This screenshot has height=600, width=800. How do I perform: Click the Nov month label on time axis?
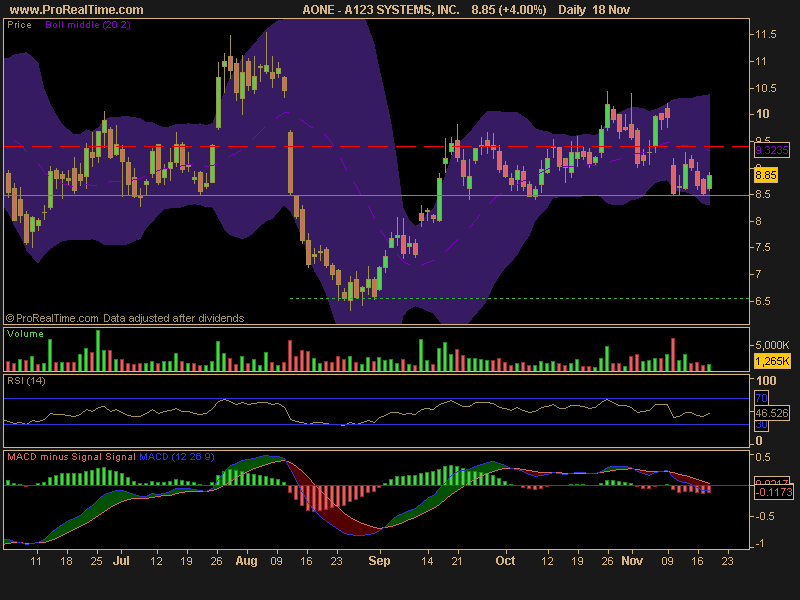tap(632, 561)
